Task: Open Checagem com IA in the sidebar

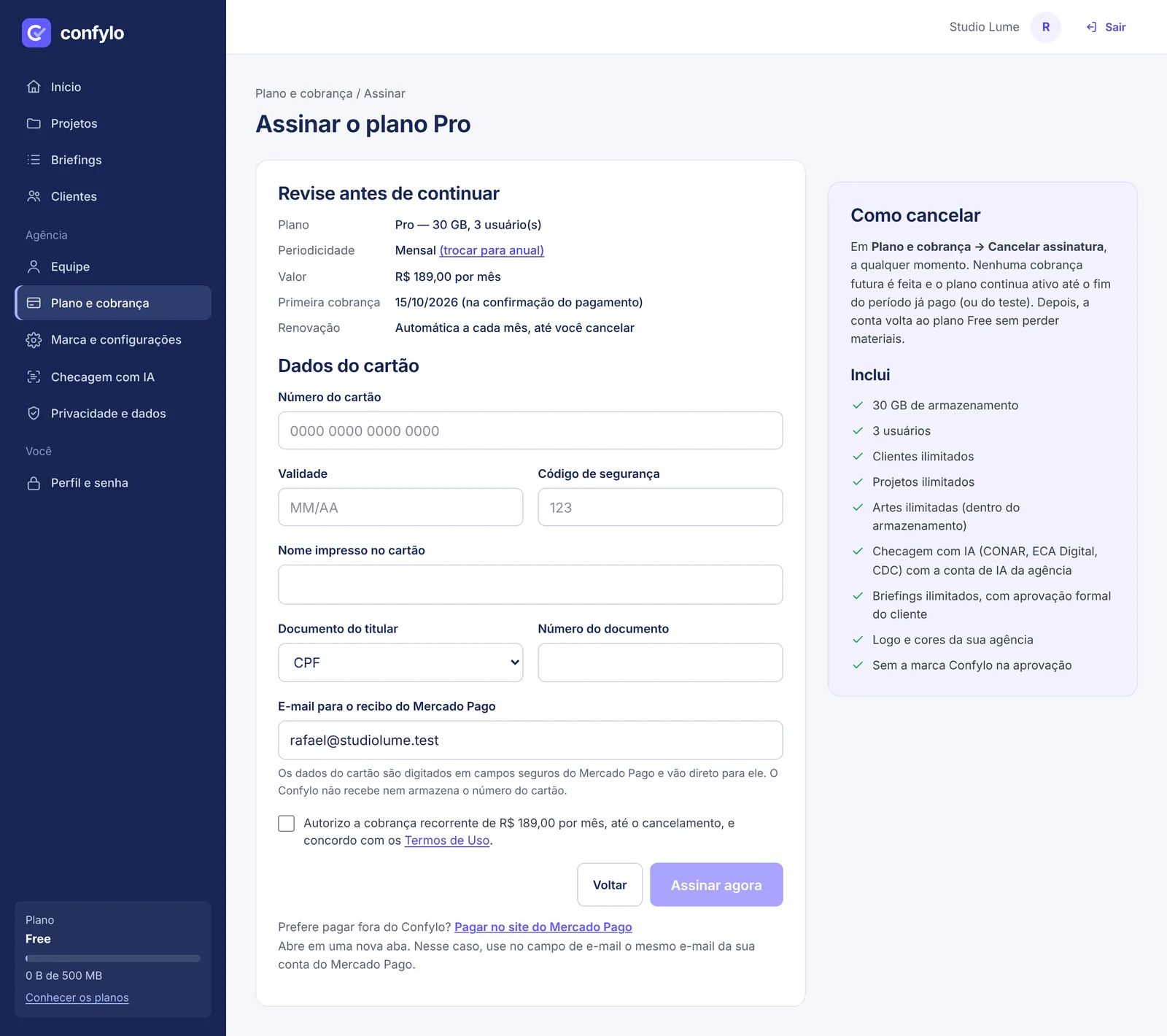Action: tap(113, 376)
